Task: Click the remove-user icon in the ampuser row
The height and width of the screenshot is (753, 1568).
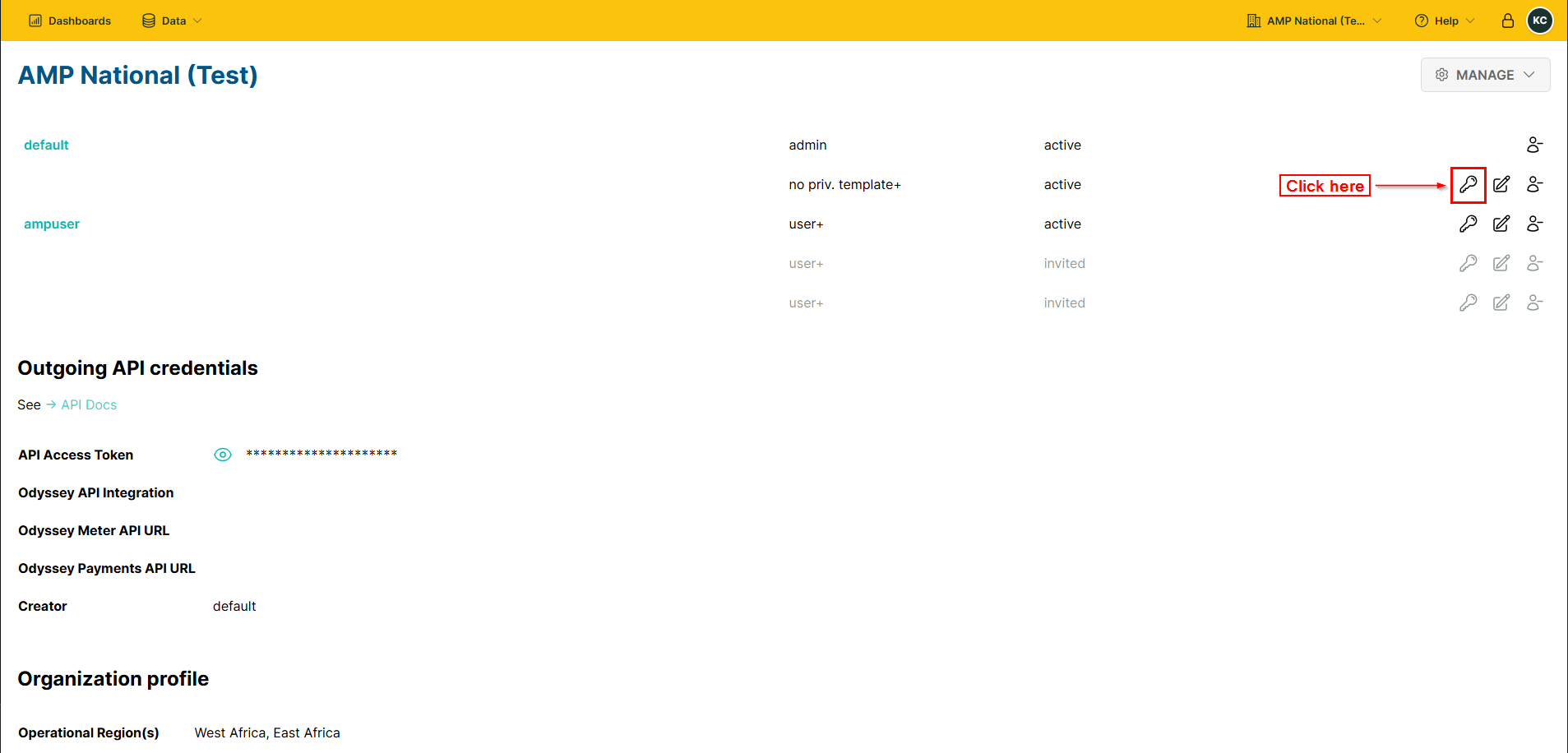Action: coord(1534,224)
